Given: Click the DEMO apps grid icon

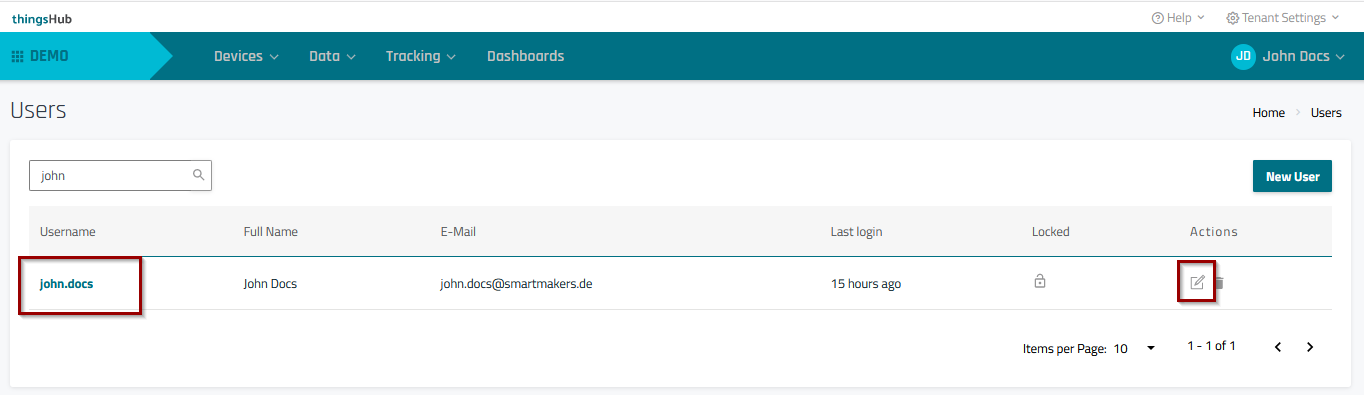Looking at the screenshot, I should [17, 56].
